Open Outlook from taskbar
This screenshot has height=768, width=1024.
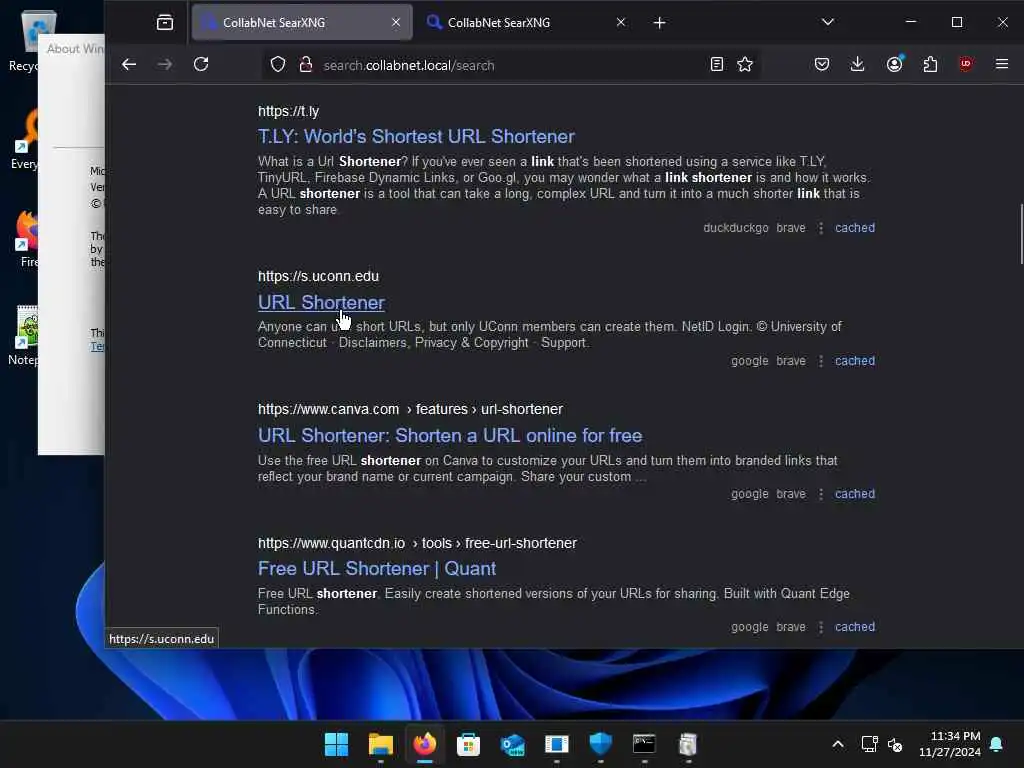click(x=513, y=744)
